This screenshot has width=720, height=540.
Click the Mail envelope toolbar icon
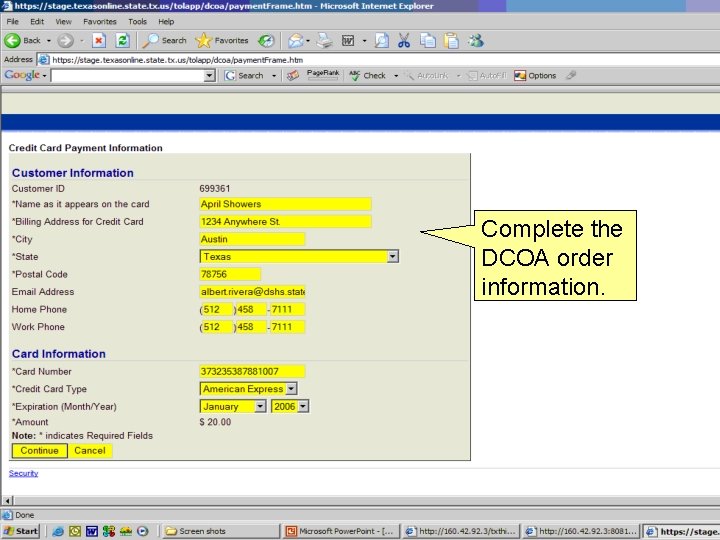click(296, 40)
